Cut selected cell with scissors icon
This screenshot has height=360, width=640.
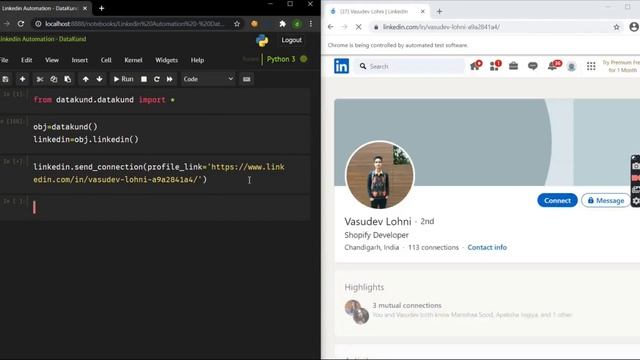click(40, 79)
